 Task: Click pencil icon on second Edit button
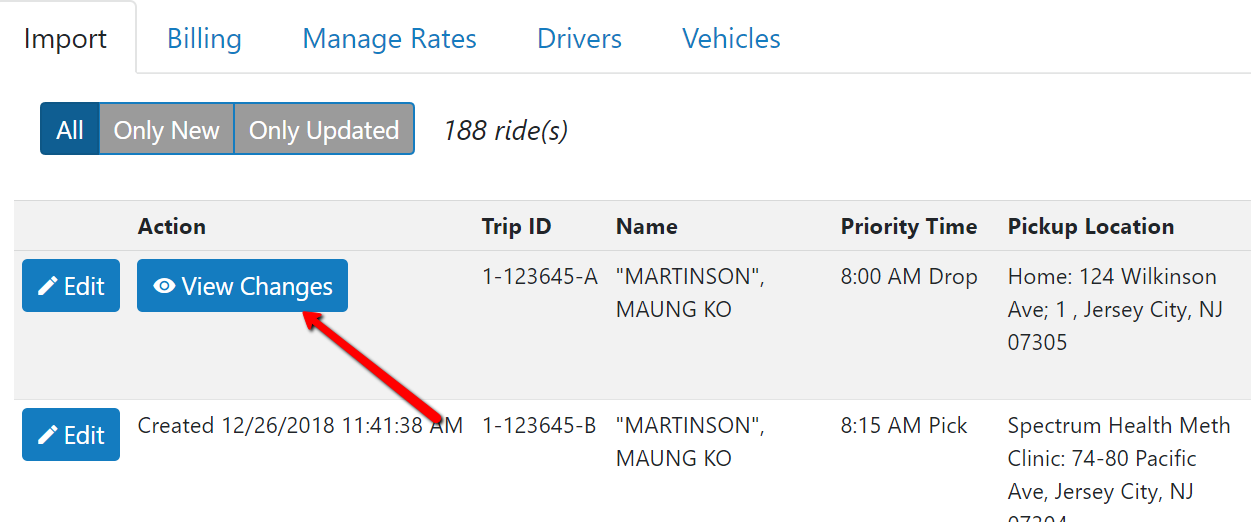point(47,435)
